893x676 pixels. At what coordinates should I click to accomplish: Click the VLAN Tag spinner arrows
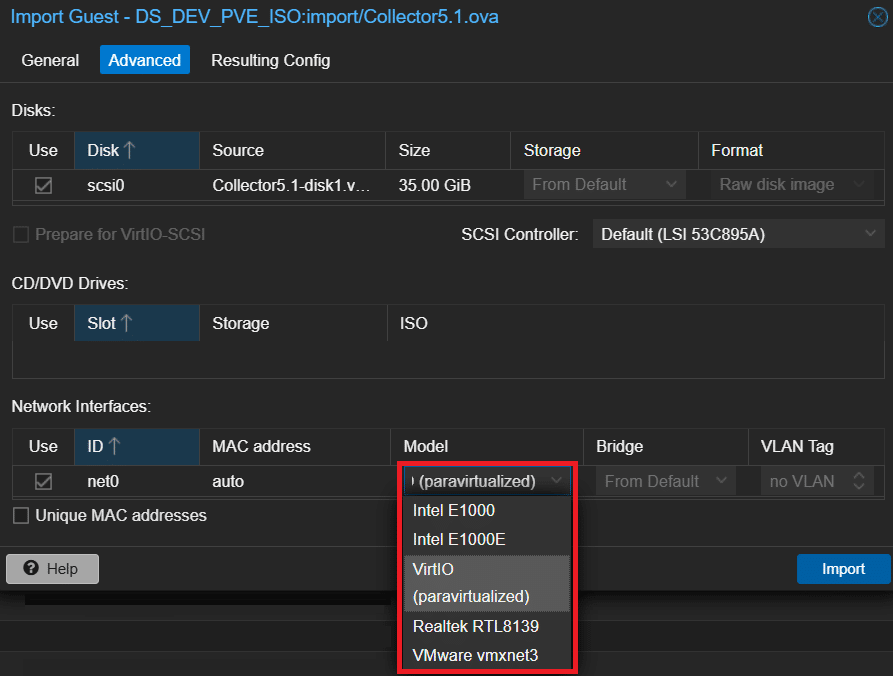pos(857,481)
